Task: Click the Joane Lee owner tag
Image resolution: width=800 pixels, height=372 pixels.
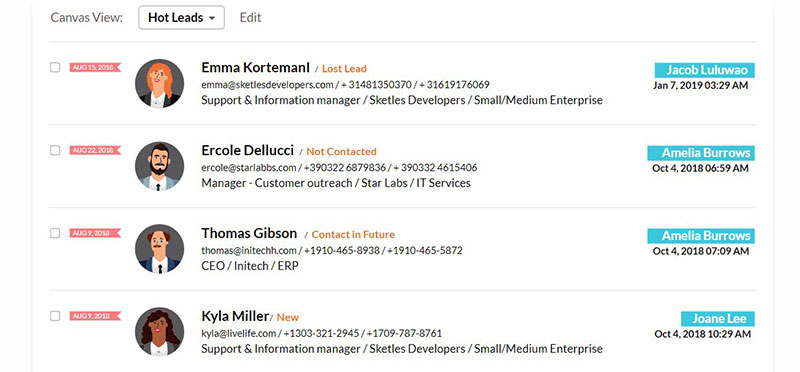Action: pos(718,319)
